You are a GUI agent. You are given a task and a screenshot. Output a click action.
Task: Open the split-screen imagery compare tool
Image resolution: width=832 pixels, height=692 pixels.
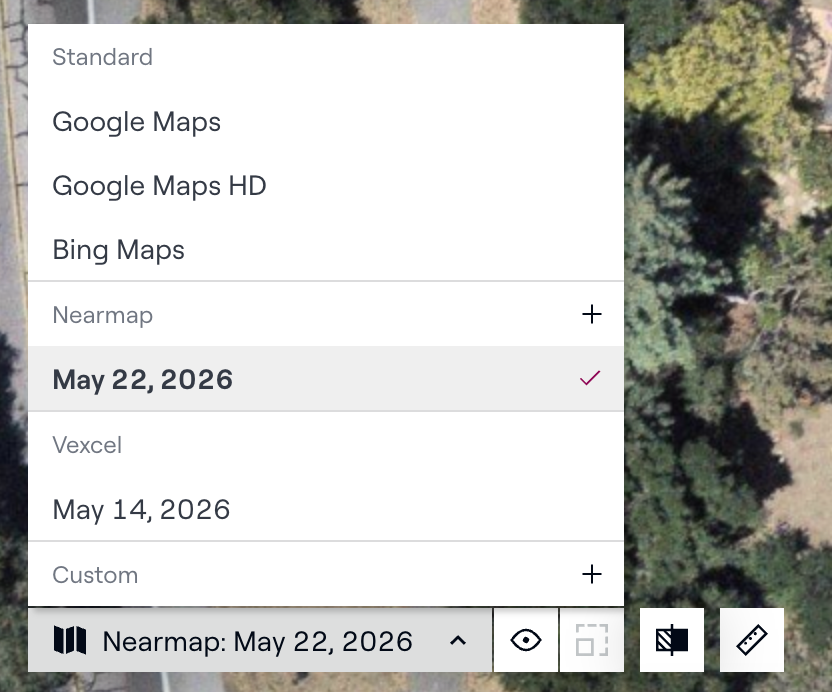672,640
